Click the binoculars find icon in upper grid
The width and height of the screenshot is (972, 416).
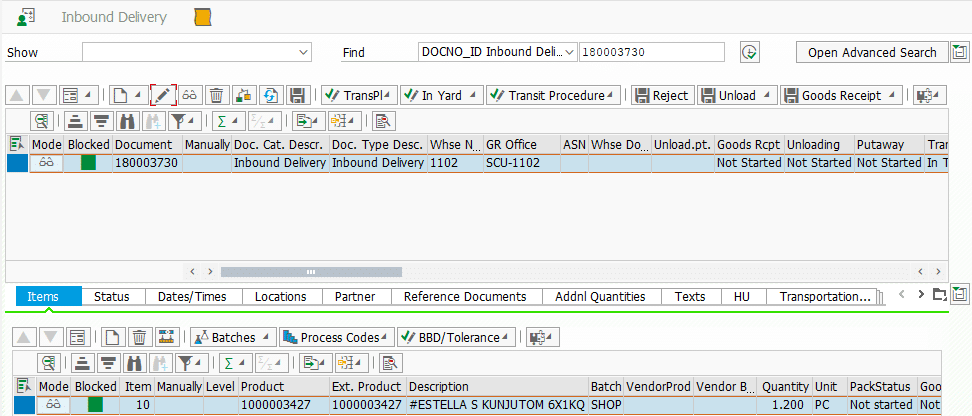129,122
